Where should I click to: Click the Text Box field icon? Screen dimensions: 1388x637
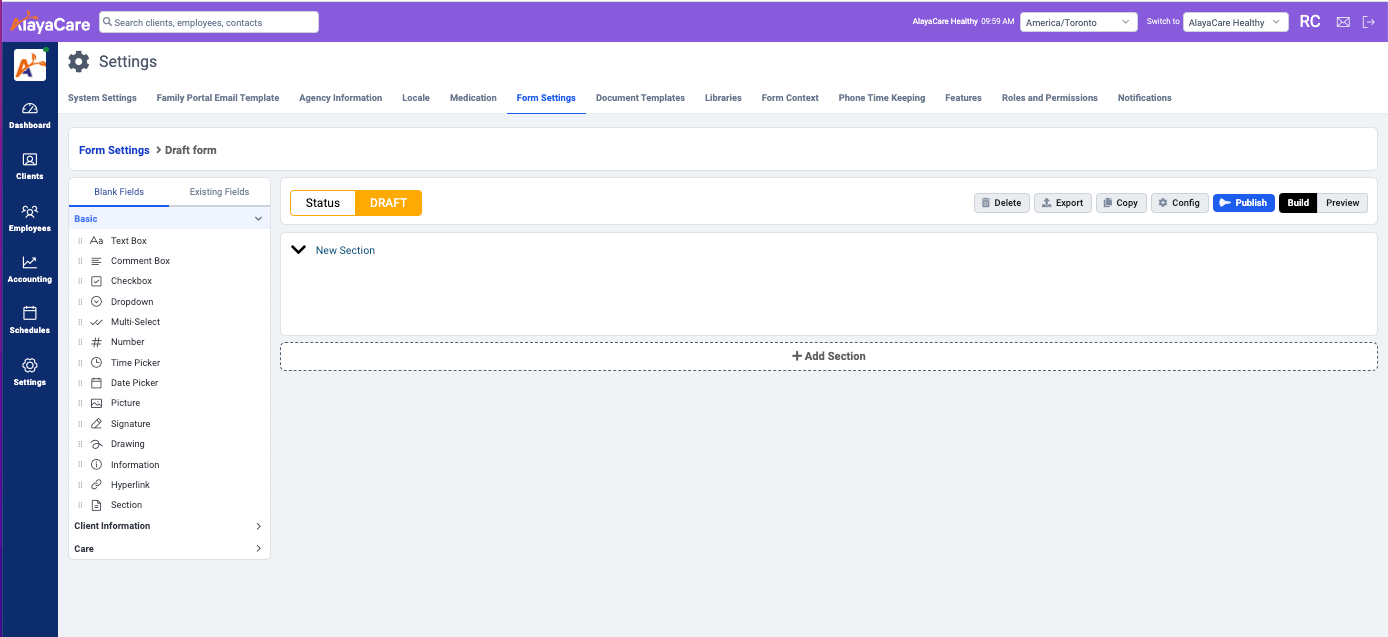point(96,241)
